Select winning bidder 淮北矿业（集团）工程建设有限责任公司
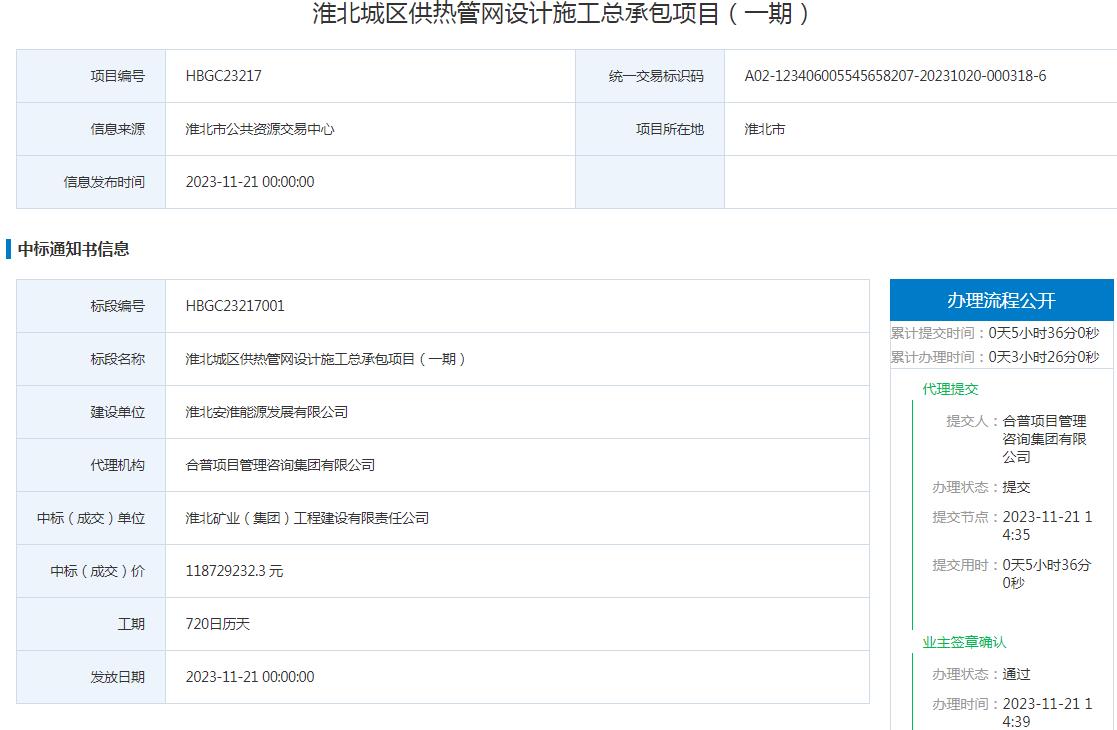Image resolution: width=1117 pixels, height=730 pixels. click(307, 518)
